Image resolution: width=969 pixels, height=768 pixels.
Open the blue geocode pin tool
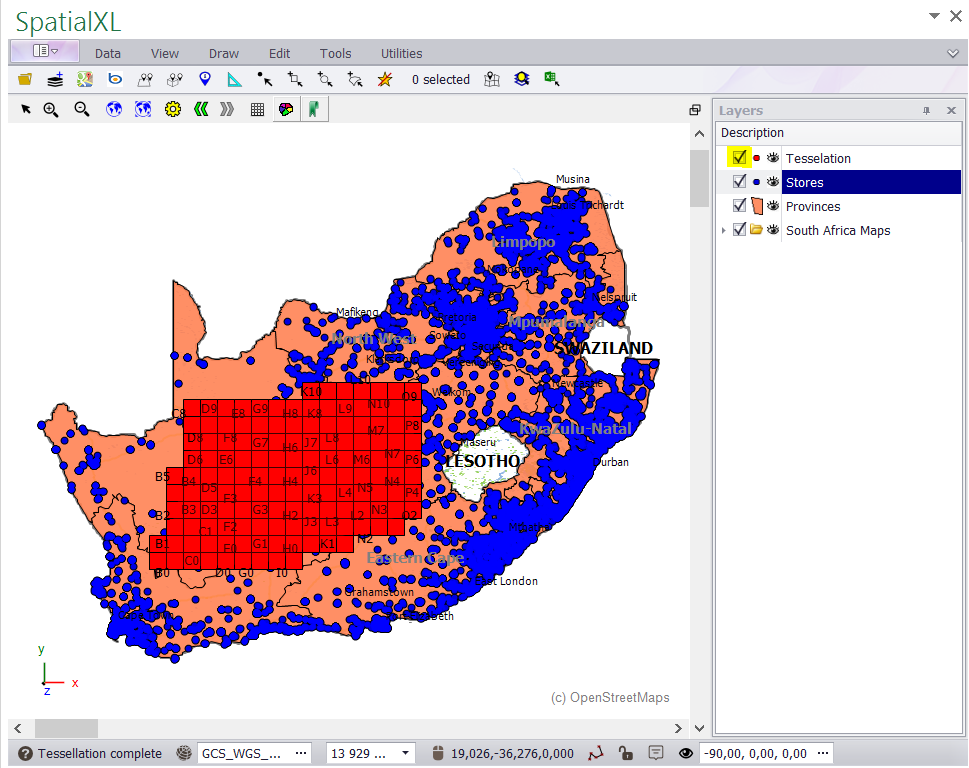[x=205, y=79]
